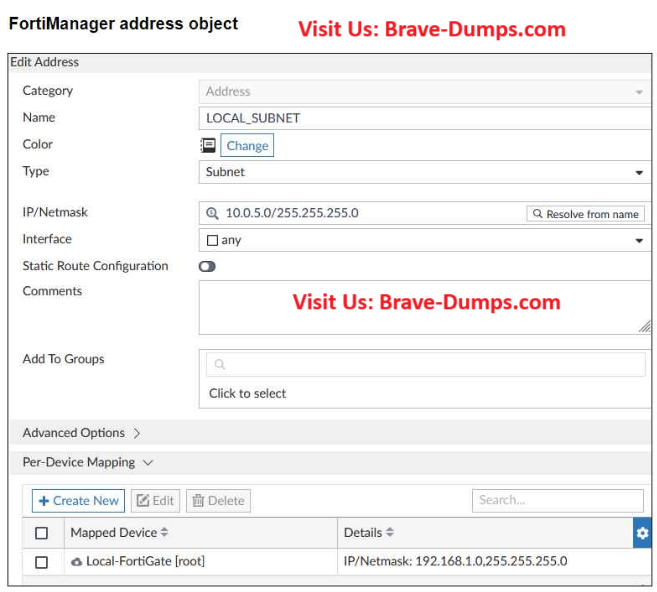This screenshot has height=592, width=657.
Task: Click the color palette icon next to Change
Action: tap(208, 145)
